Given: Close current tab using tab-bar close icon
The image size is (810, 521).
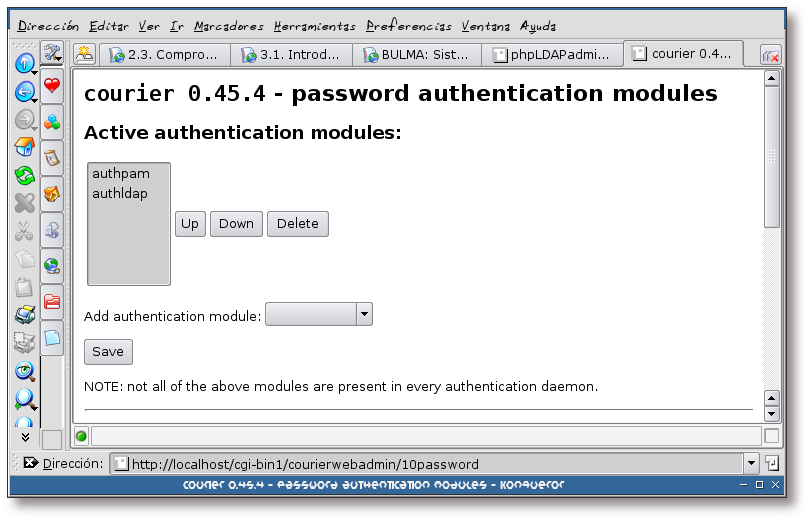Looking at the screenshot, I should (x=770, y=56).
